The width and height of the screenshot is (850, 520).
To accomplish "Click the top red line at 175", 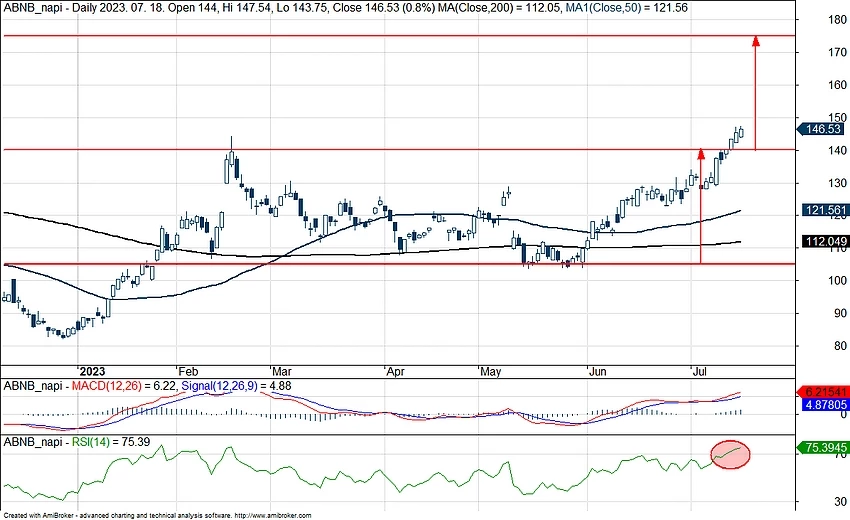I will (x=400, y=35).
